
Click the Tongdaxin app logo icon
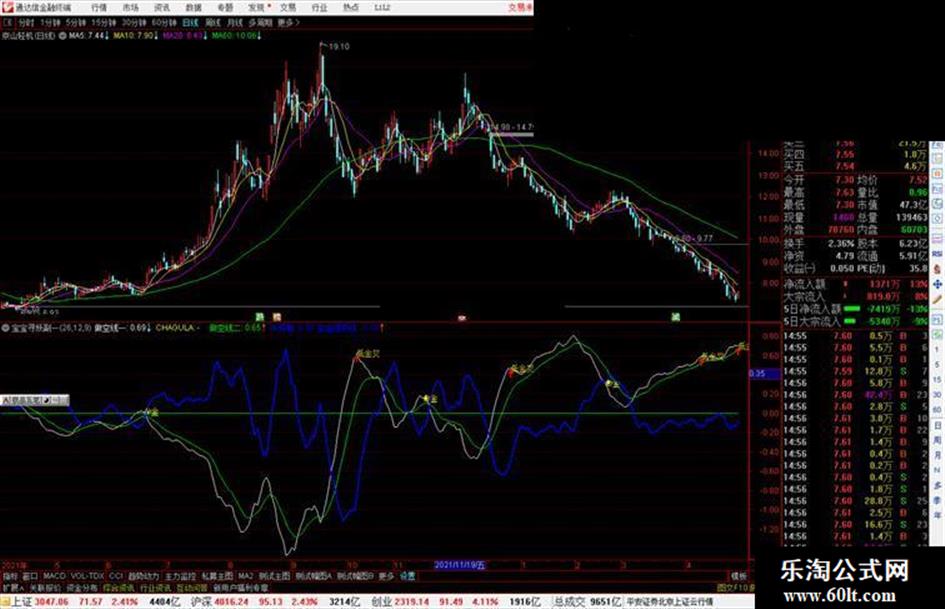[7, 7]
